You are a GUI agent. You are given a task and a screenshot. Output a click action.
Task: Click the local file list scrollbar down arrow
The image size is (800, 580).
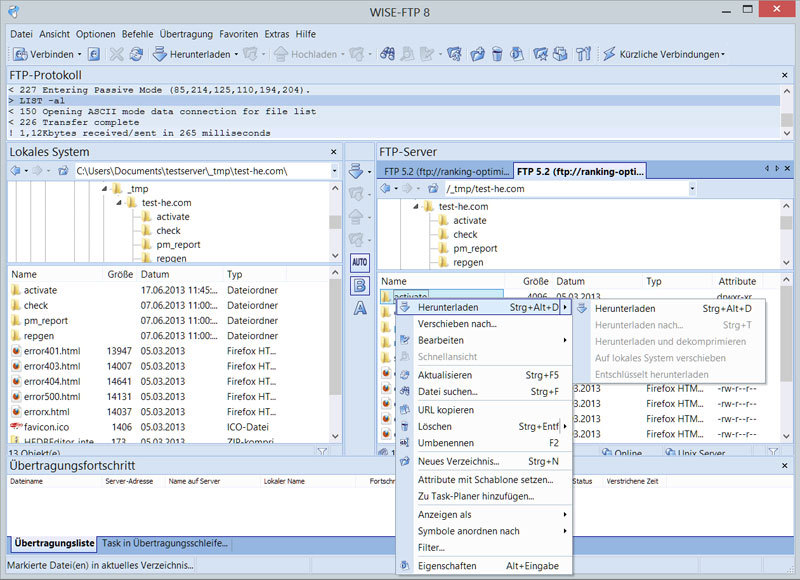[x=335, y=437]
